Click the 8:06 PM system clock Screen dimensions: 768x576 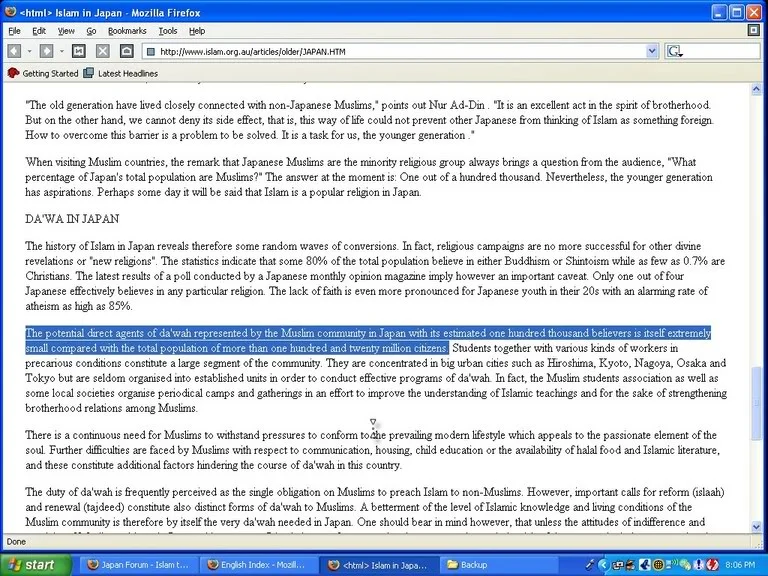click(740, 565)
